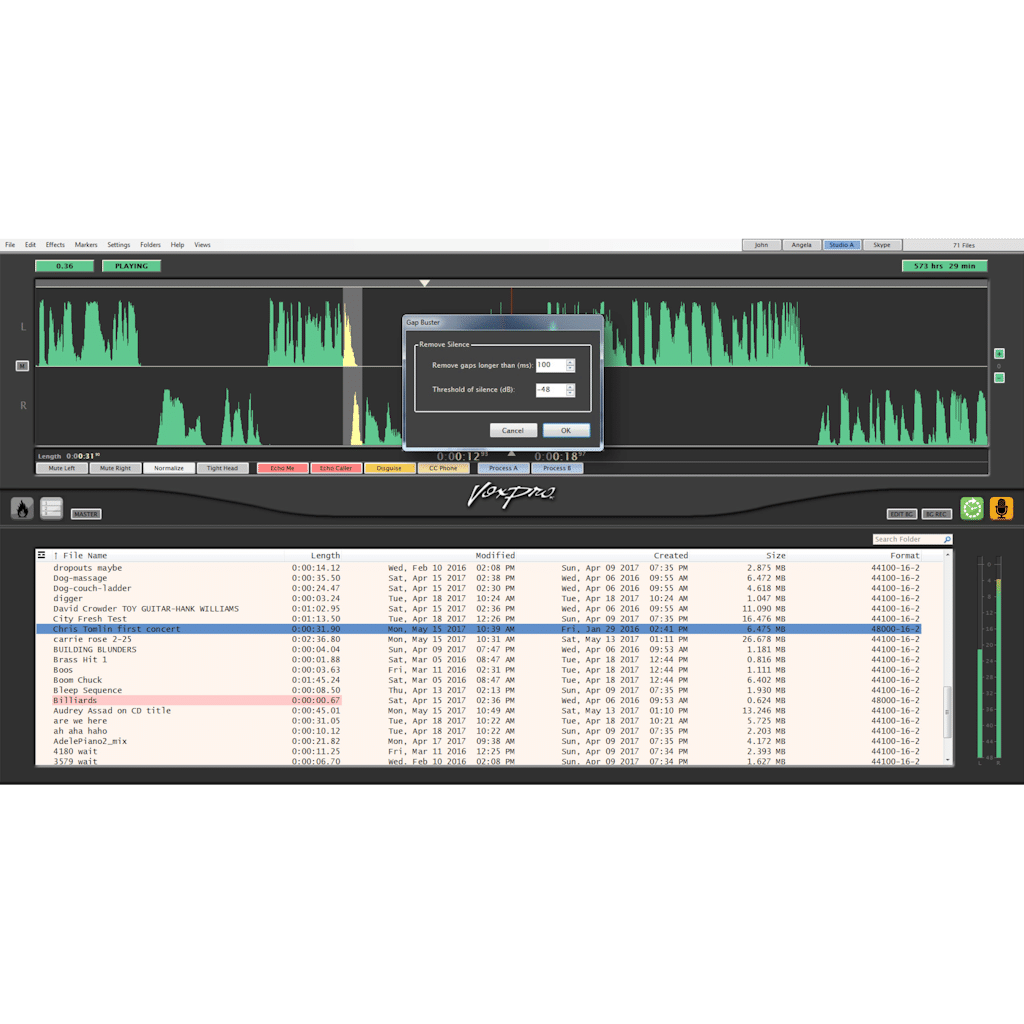Click the Threshold of silence field
Viewport: 1024px width, 1024px height.
[x=551, y=390]
